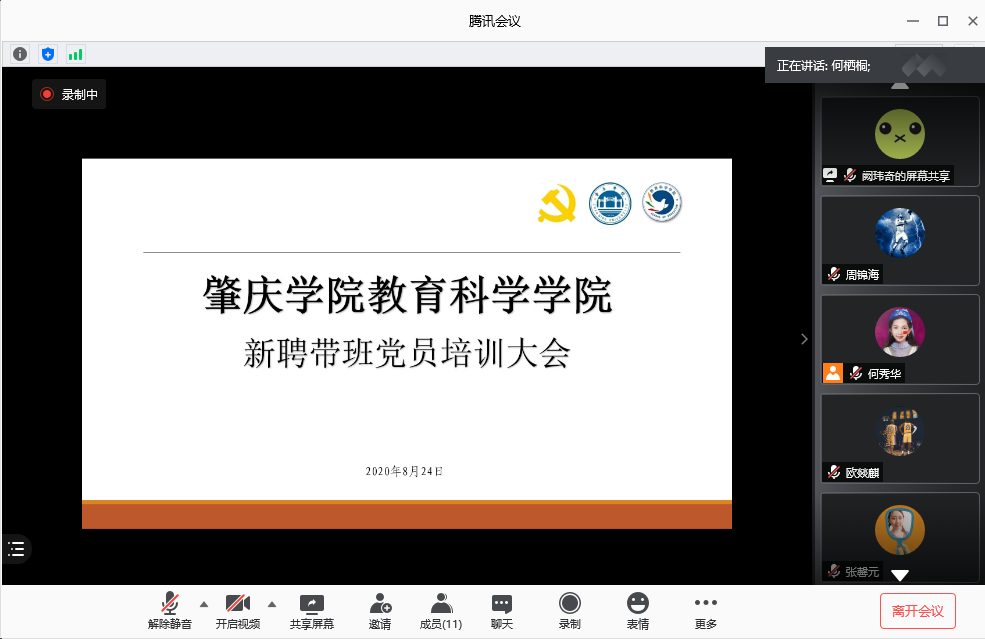Check the green network signal icon
This screenshot has width=985, height=639.
tap(75, 54)
